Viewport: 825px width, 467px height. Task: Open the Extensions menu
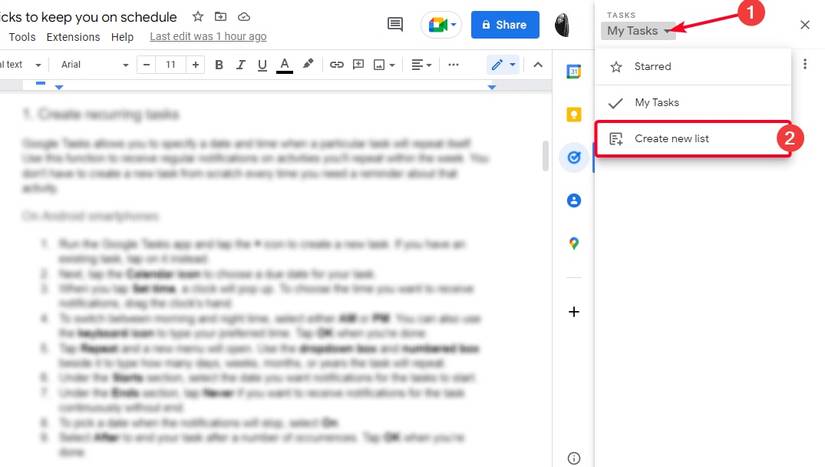tap(73, 37)
